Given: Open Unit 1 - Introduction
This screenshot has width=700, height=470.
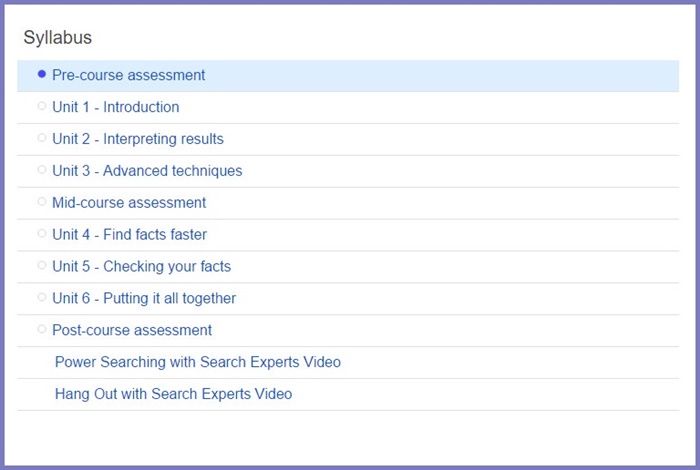Looking at the screenshot, I should [116, 107].
